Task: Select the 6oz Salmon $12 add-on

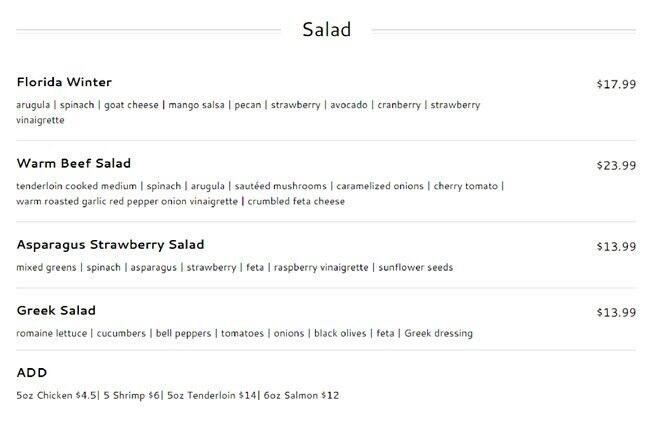Action: click(x=301, y=395)
